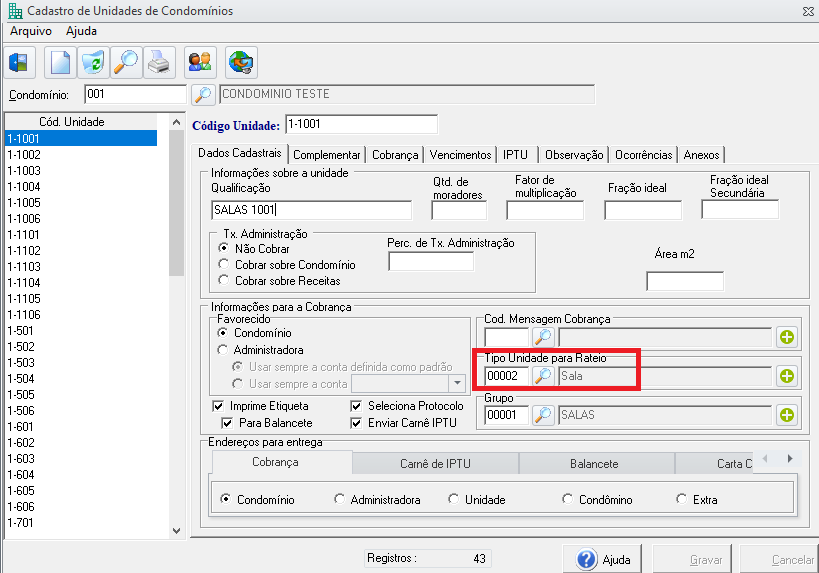Select Condômino delivery address option
This screenshot has height=573, width=819.
567,499
